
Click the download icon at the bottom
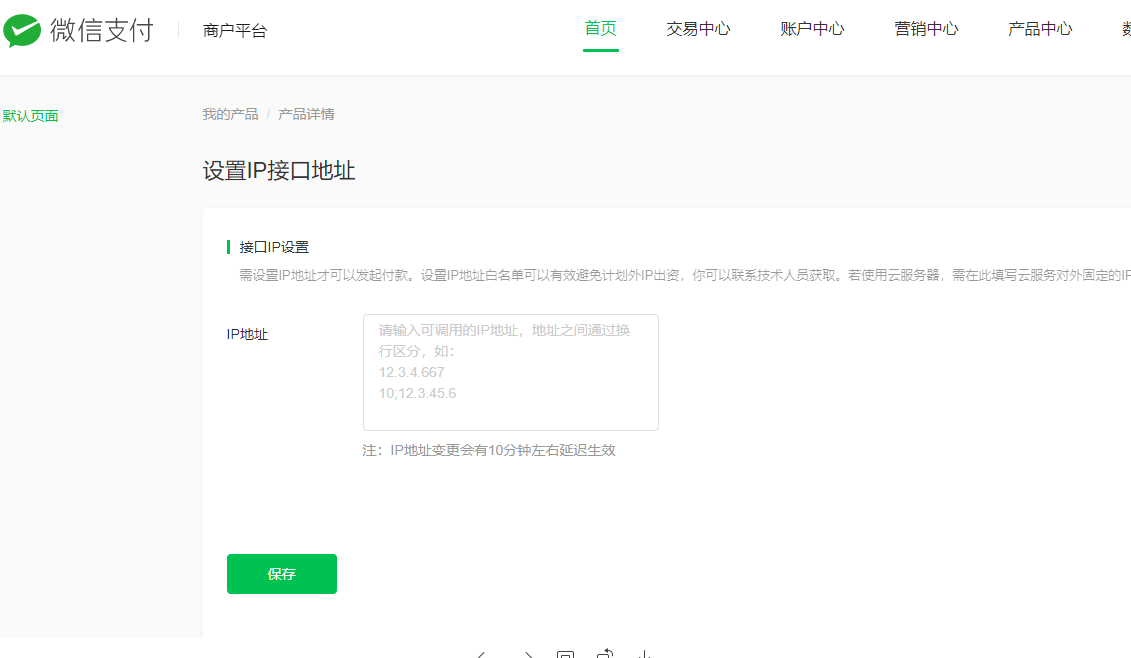[x=645, y=655]
